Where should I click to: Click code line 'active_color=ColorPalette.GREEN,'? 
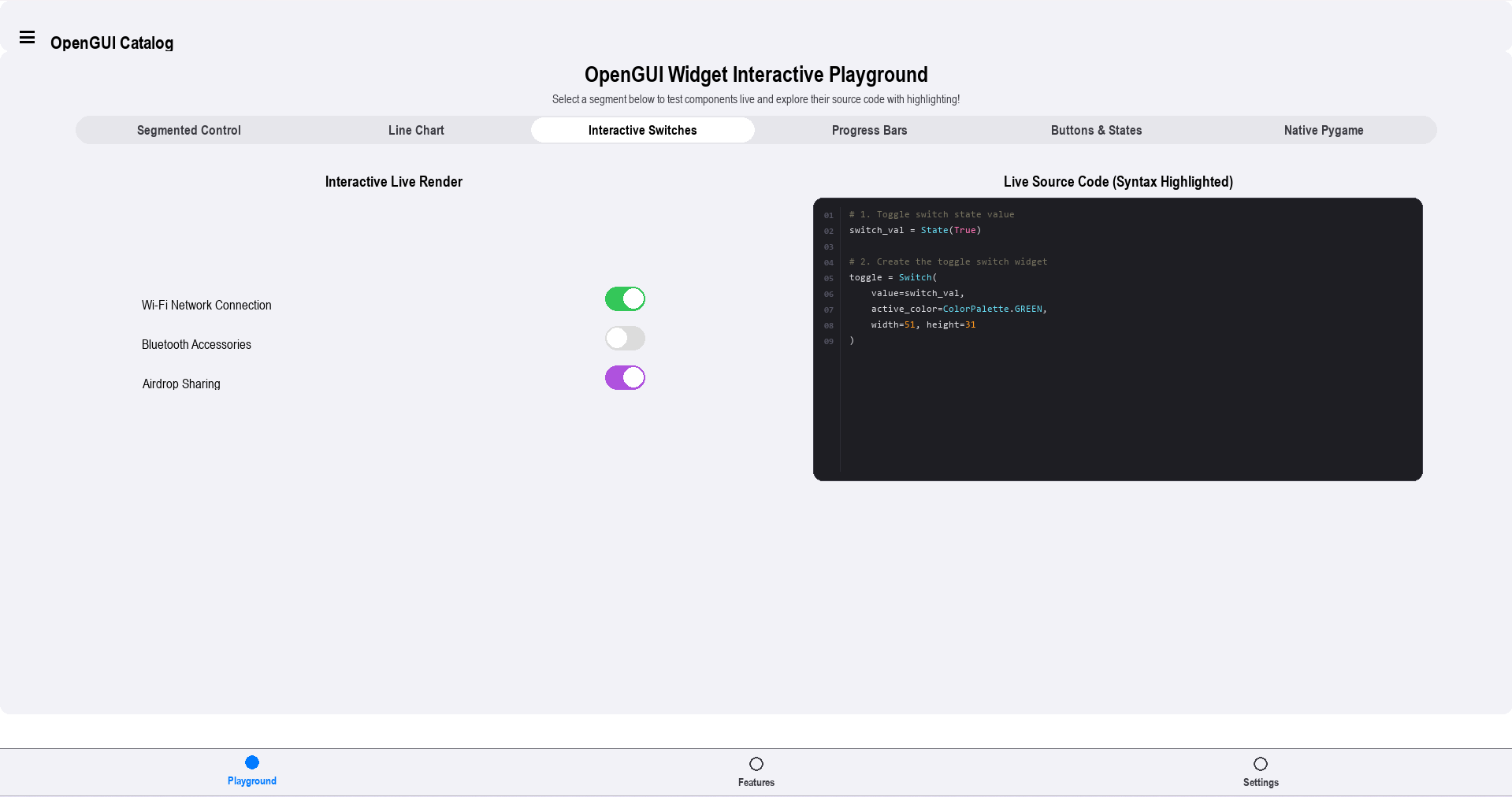click(x=959, y=309)
